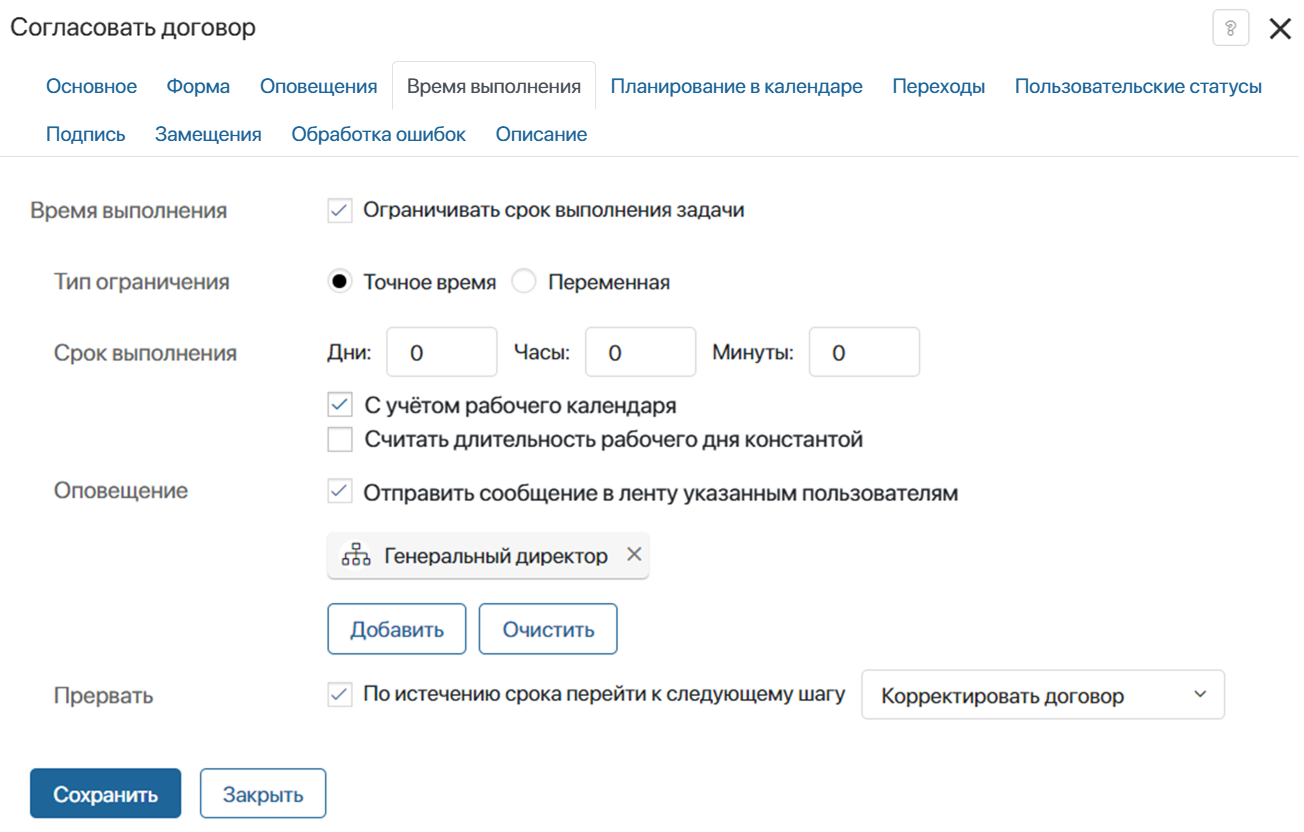Viewport: 1304px width, 832px height.
Task: Close the Согласовать договор dialog with the X
Action: click(1280, 28)
